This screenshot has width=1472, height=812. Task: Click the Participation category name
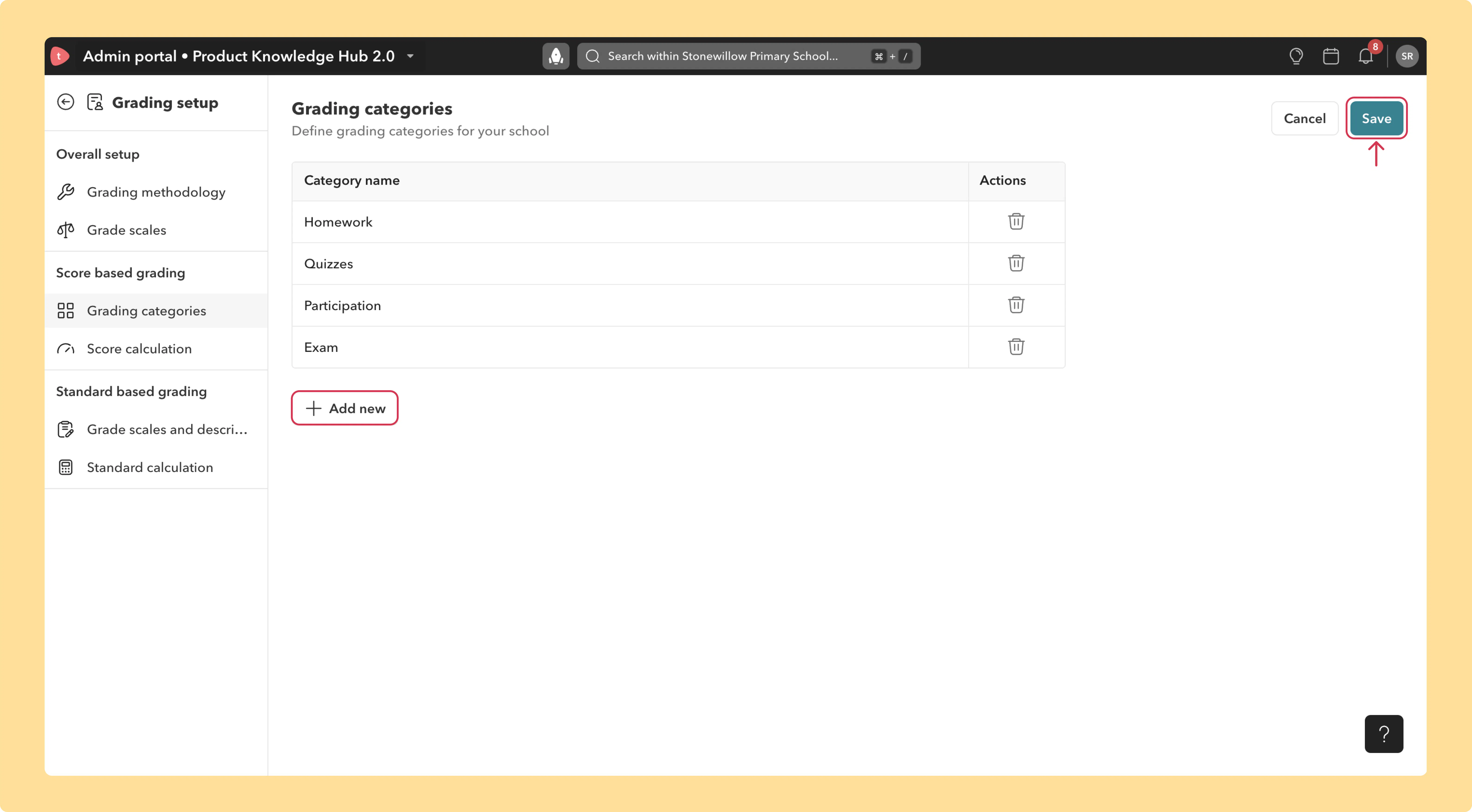342,305
